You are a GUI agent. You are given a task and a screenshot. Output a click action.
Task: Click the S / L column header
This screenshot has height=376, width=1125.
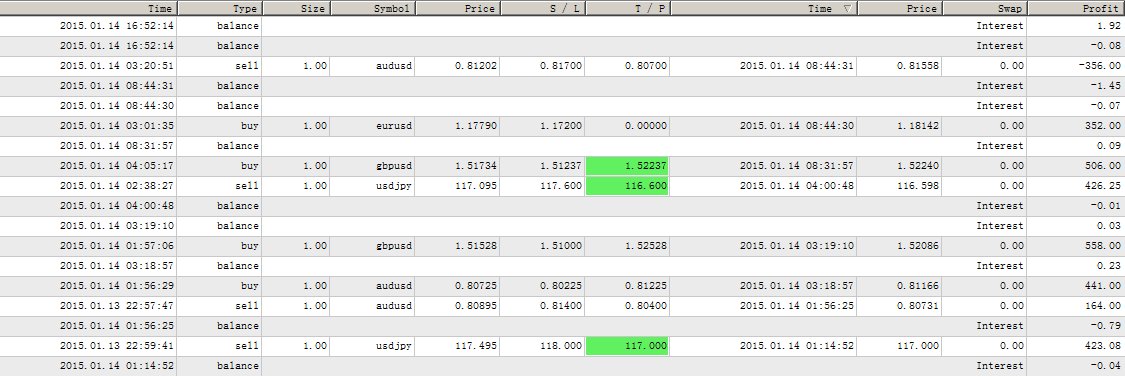[x=542, y=9]
